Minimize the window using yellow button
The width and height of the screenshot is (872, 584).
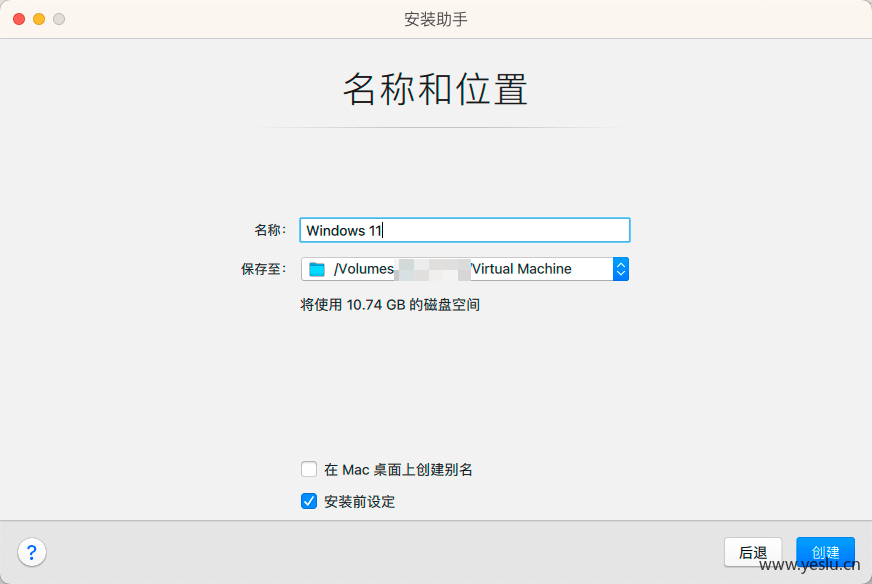point(39,19)
